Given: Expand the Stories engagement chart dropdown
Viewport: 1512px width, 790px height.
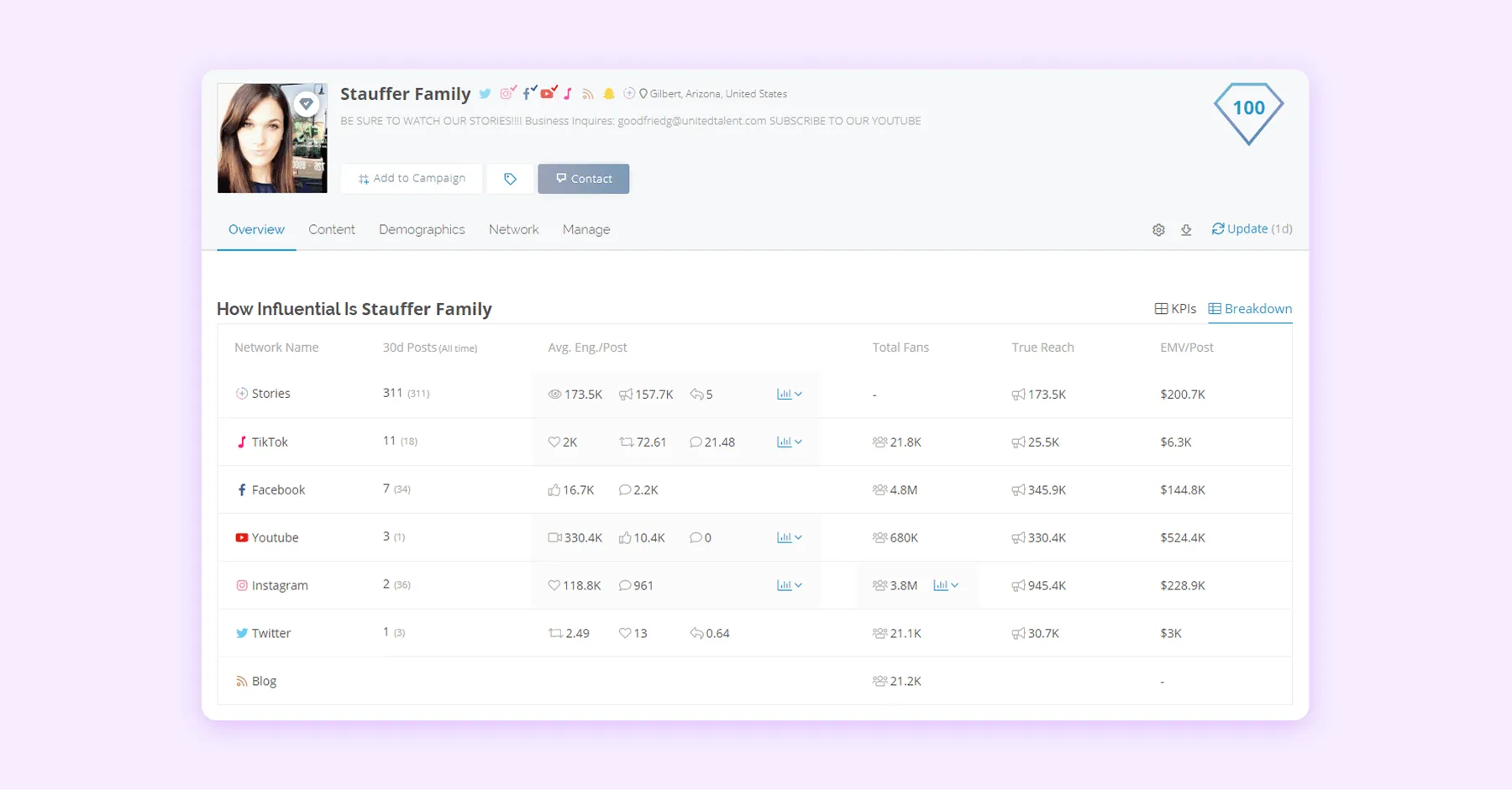Looking at the screenshot, I should point(790,394).
